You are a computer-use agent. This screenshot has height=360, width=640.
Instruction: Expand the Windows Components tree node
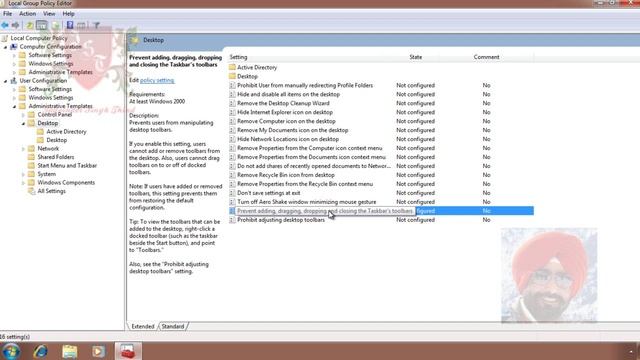(23, 183)
